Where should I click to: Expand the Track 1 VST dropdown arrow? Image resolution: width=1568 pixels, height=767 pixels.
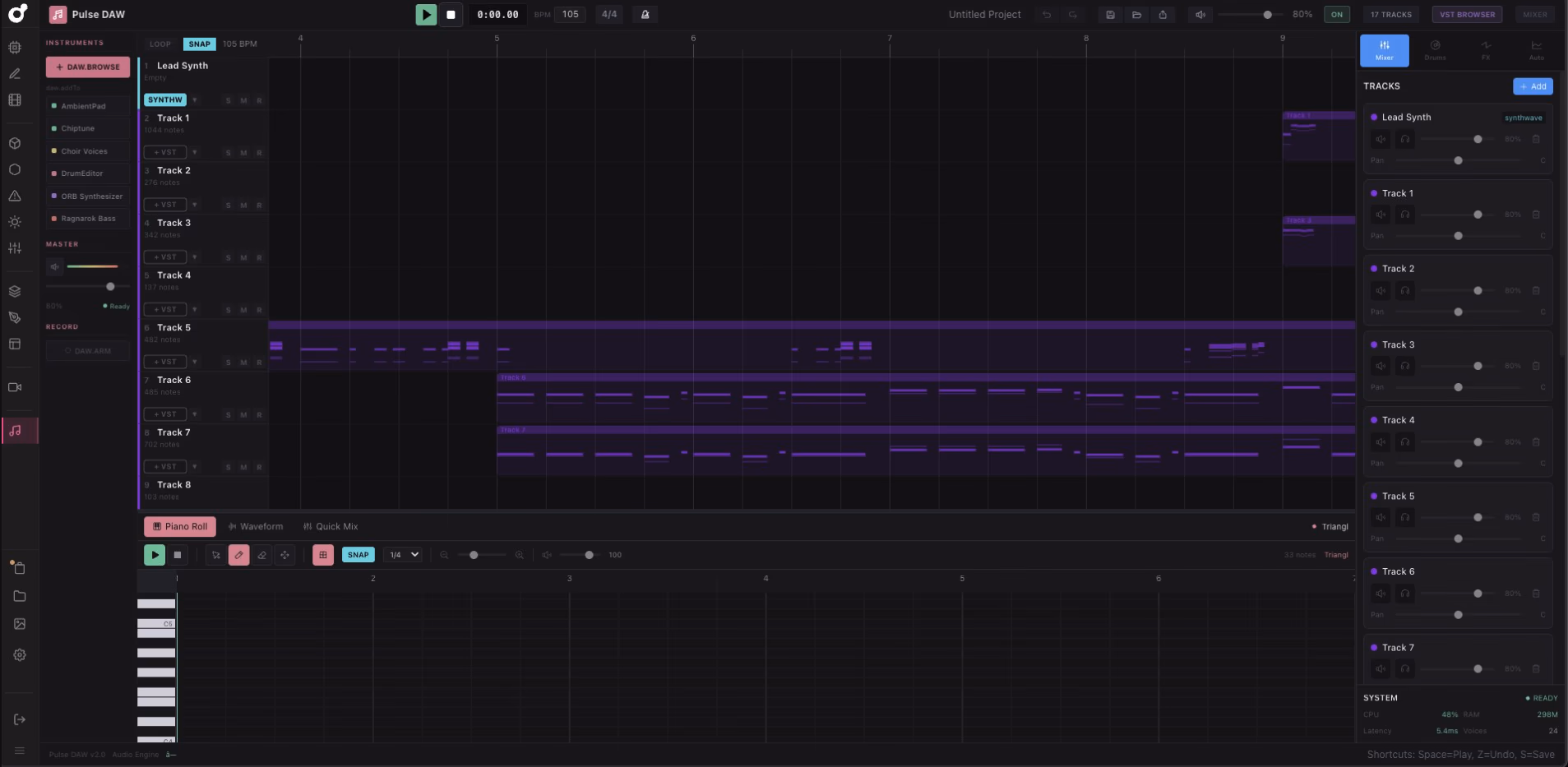195,152
